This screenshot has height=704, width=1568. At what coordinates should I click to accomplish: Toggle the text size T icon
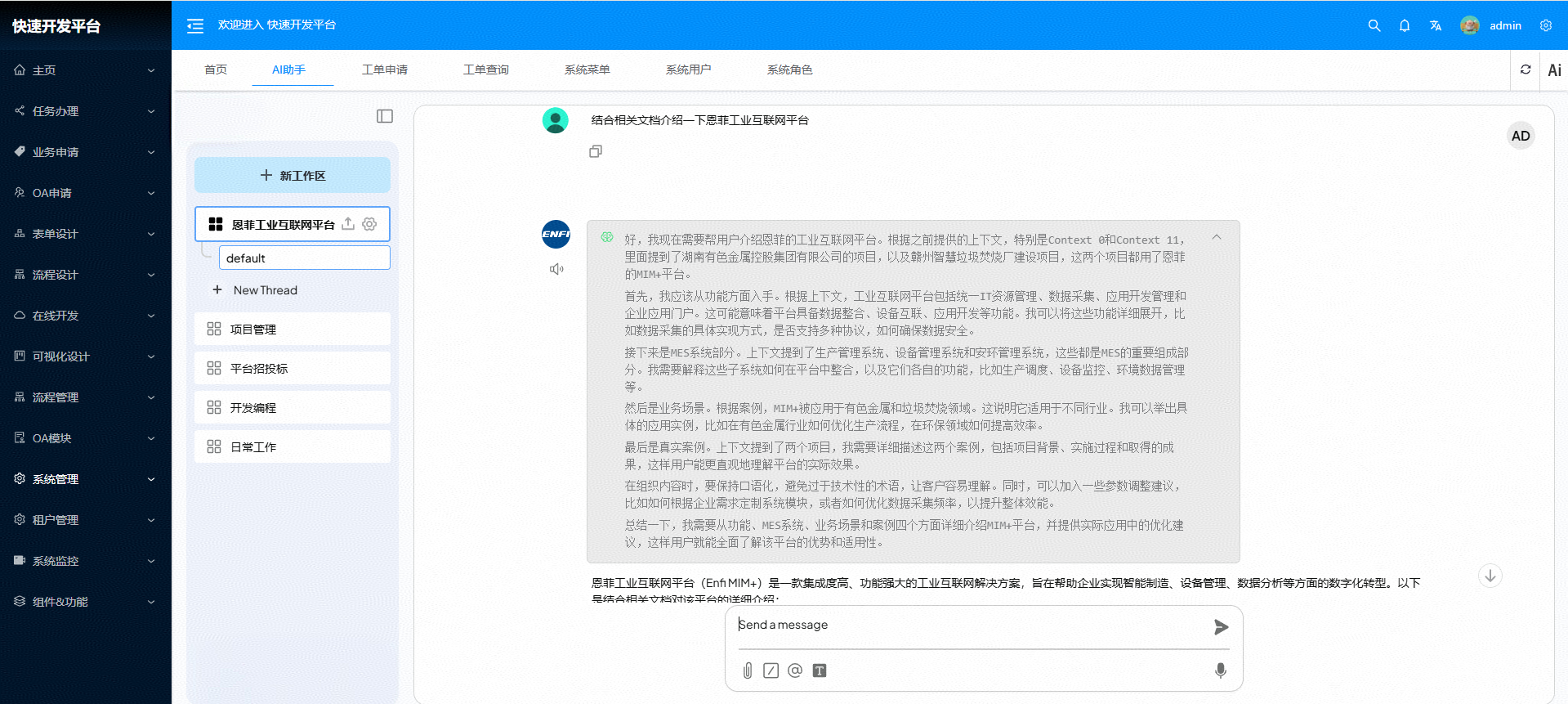[820, 670]
